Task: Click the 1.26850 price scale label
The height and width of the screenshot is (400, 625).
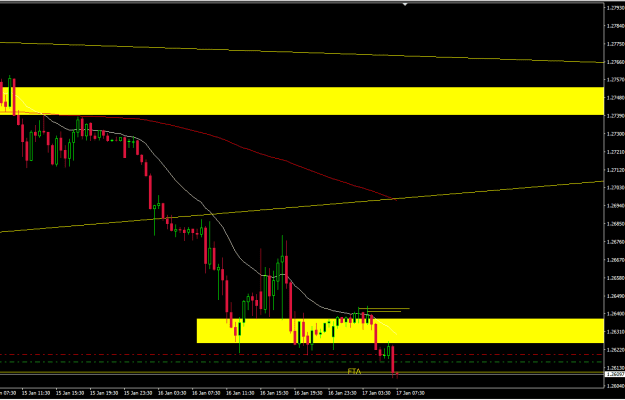Action: (615, 224)
